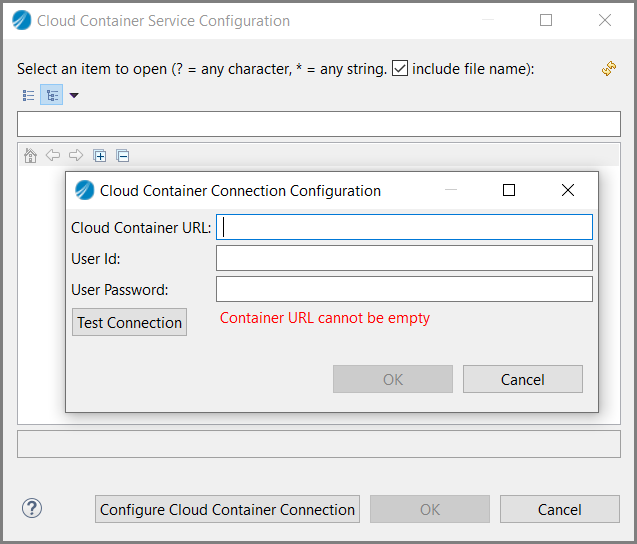The image size is (637, 544).
Task: Expand all tree items icon
Action: click(x=100, y=156)
